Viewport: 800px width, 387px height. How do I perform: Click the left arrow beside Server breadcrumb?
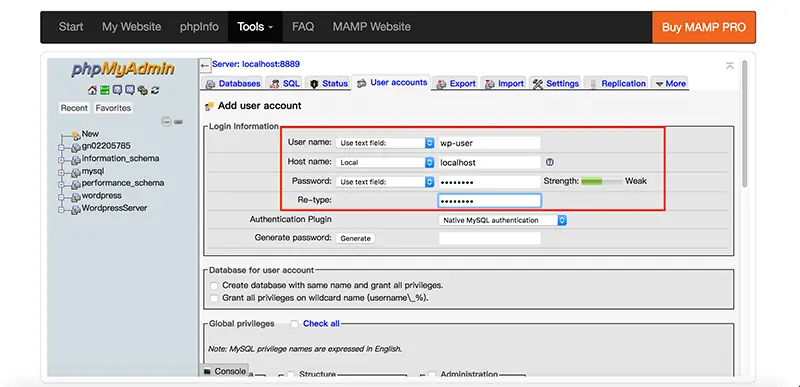[205, 65]
